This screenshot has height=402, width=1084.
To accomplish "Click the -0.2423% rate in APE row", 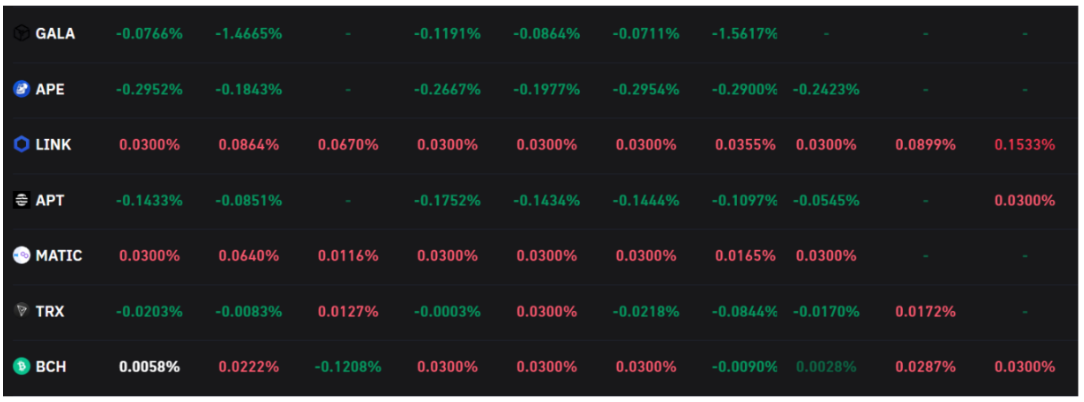I will (826, 89).
